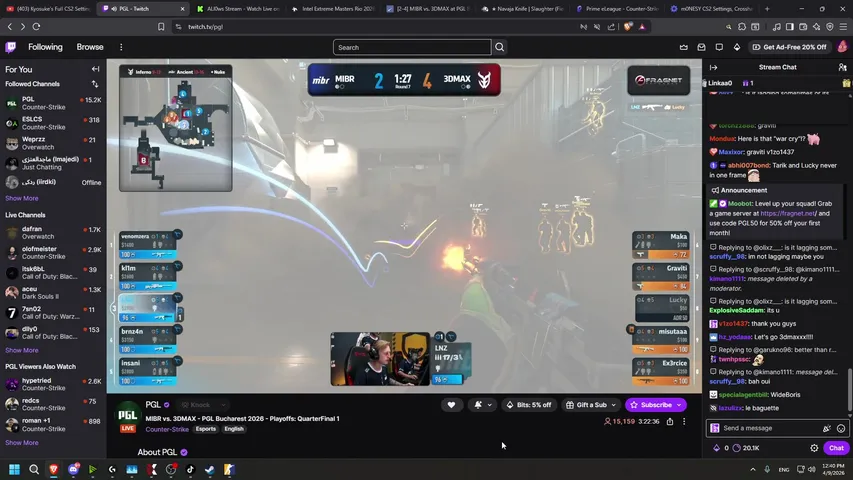Select the Esports tag
Screen dimensions: 853x480
click(206, 429)
